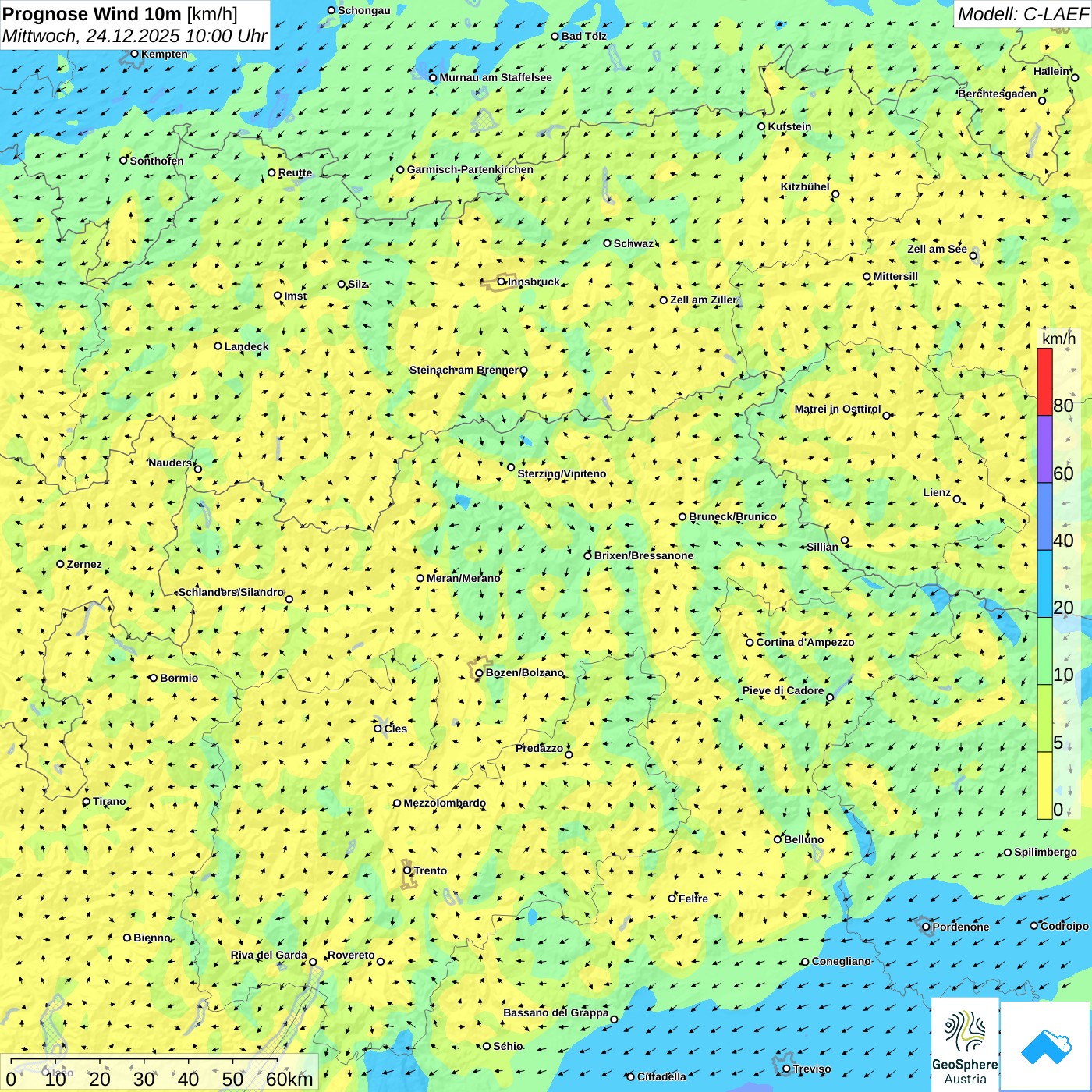1092x1092 pixels.
Task: Click the 'Murnau am Staffelsee' label
Action: point(495,77)
